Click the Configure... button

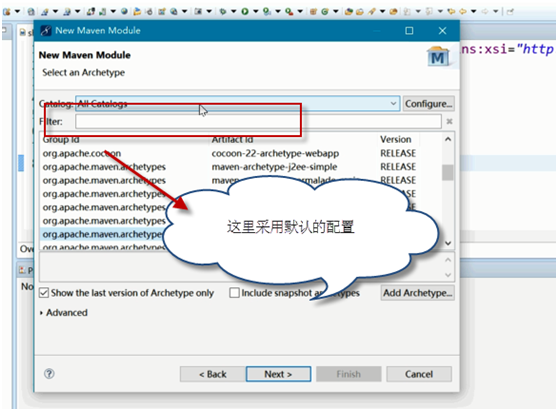[x=428, y=104]
